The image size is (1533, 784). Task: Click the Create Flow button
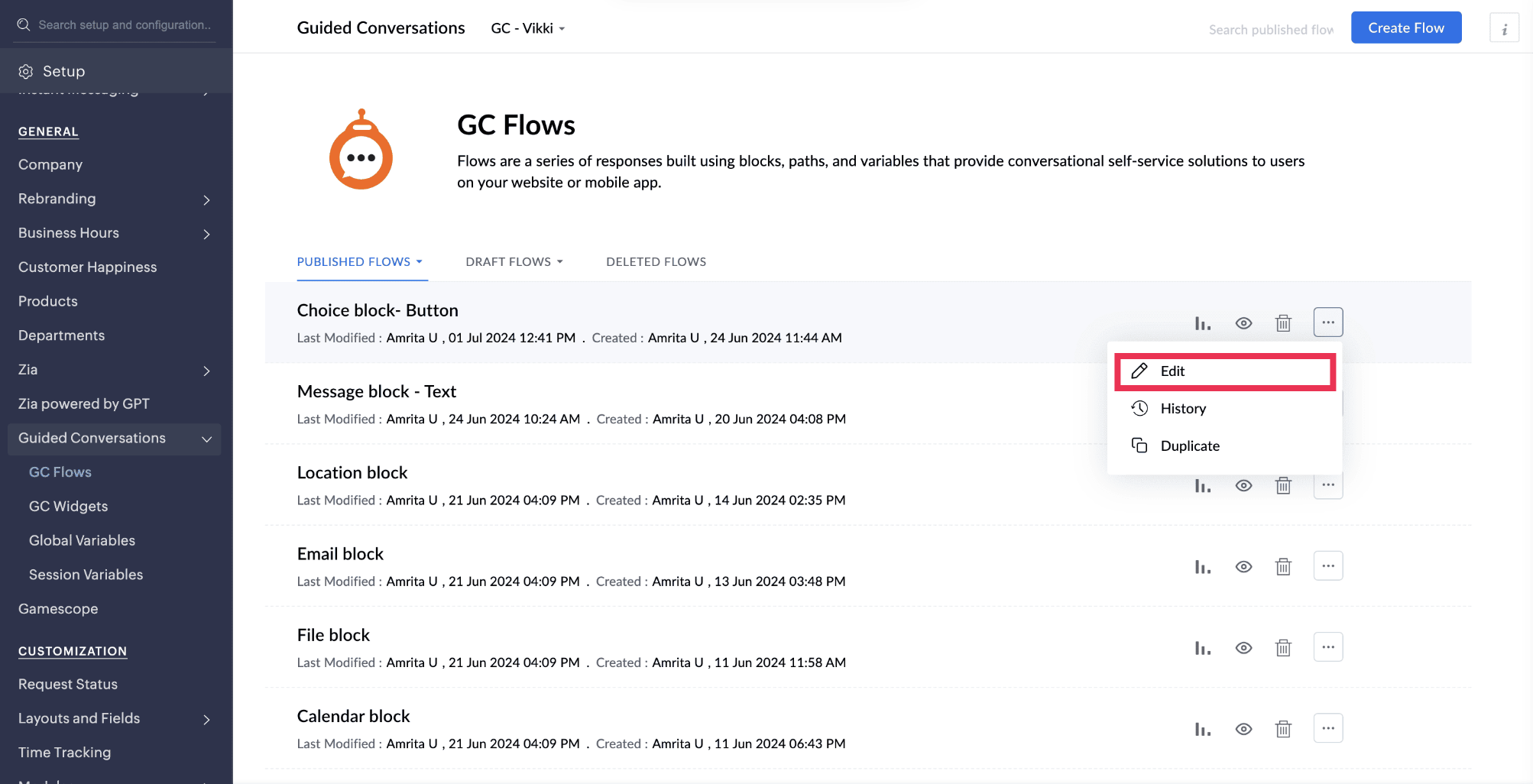pyautogui.click(x=1405, y=28)
